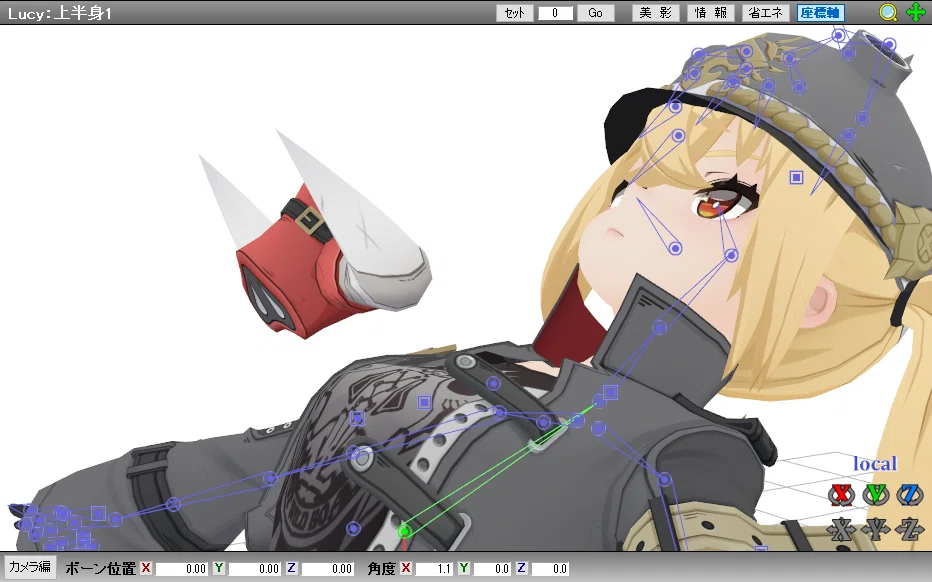The height and width of the screenshot is (582, 932).
Task: Click the セット set button
Action: [x=515, y=13]
